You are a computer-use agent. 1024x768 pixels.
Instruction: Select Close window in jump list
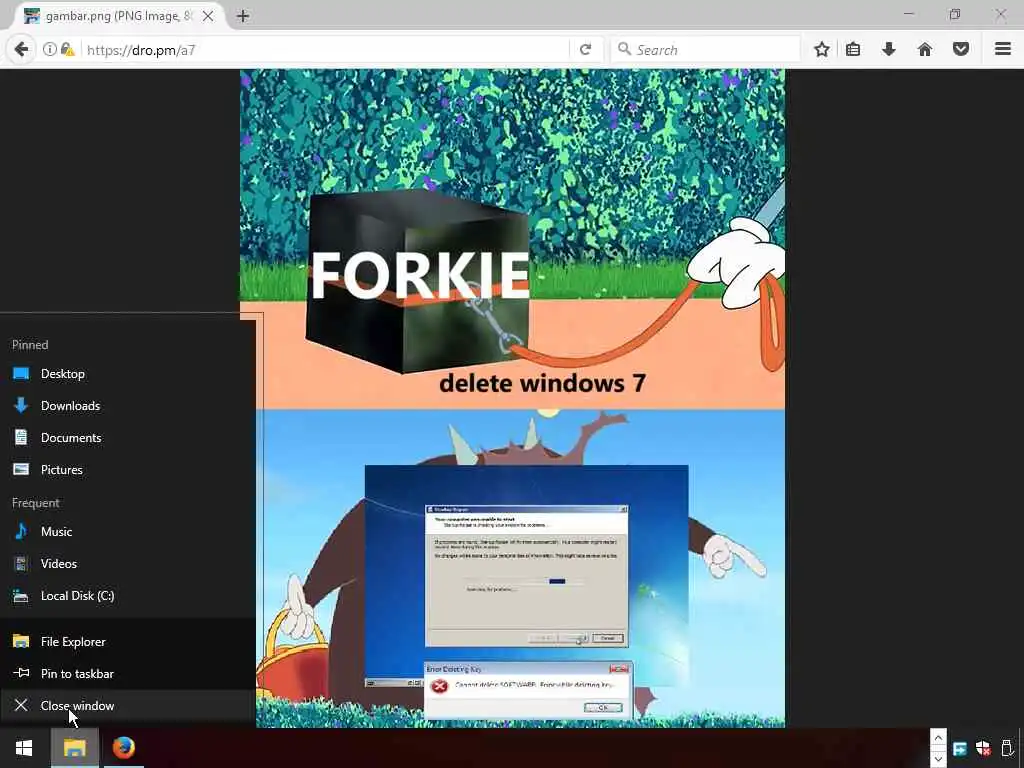click(x=128, y=705)
